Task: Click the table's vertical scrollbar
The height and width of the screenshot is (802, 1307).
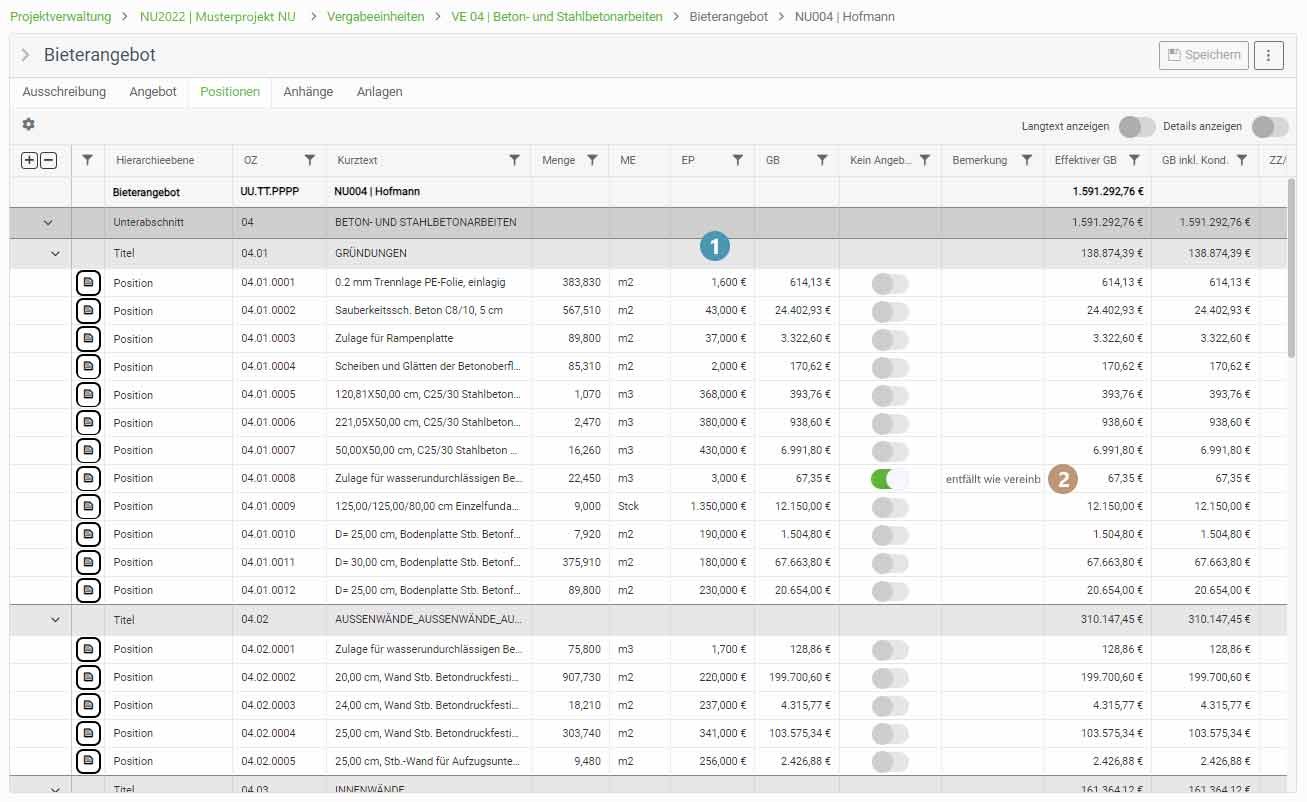Action: tap(1292, 268)
